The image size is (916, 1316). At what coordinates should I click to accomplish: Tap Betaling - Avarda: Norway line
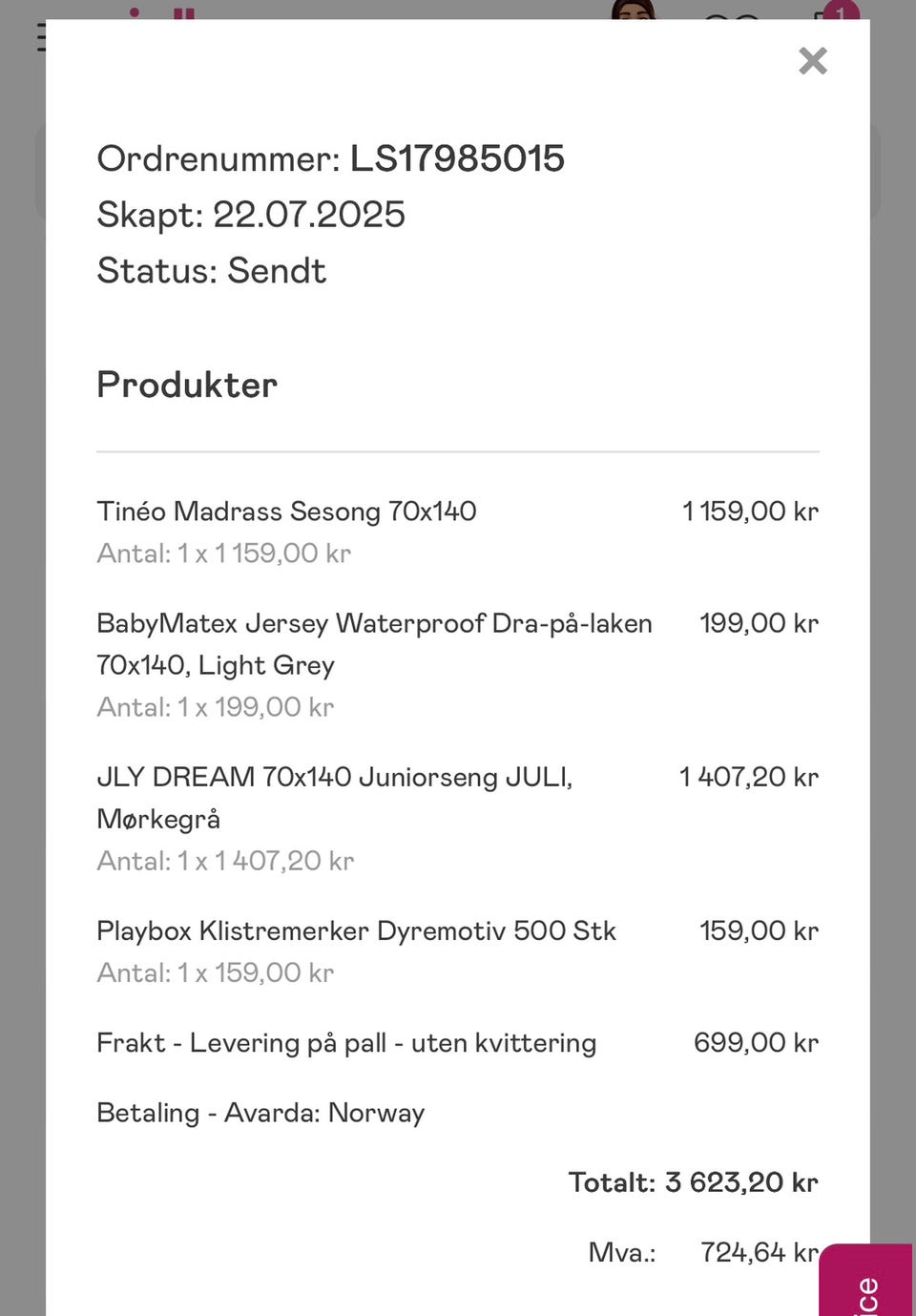click(x=260, y=1113)
